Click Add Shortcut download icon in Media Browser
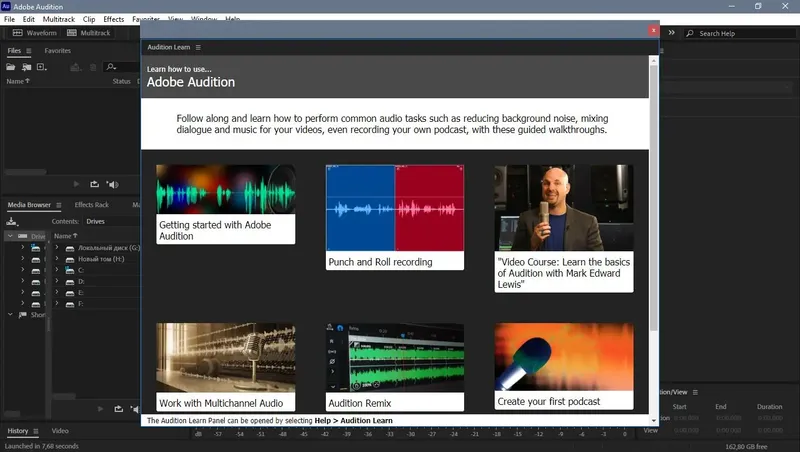This screenshot has height=452, width=800. (12, 221)
